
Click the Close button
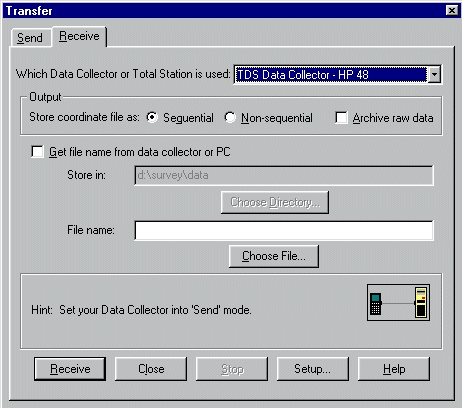pyautogui.click(x=151, y=369)
